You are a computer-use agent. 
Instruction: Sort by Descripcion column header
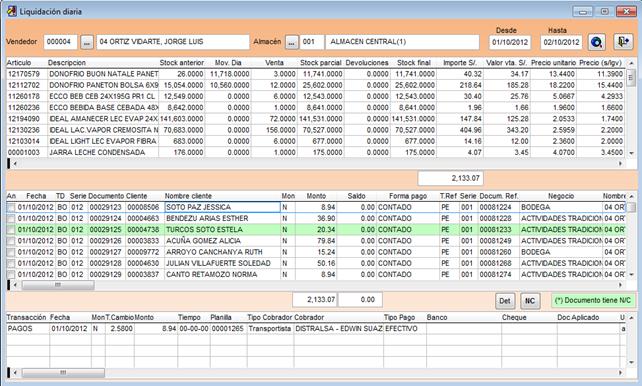(x=67, y=63)
